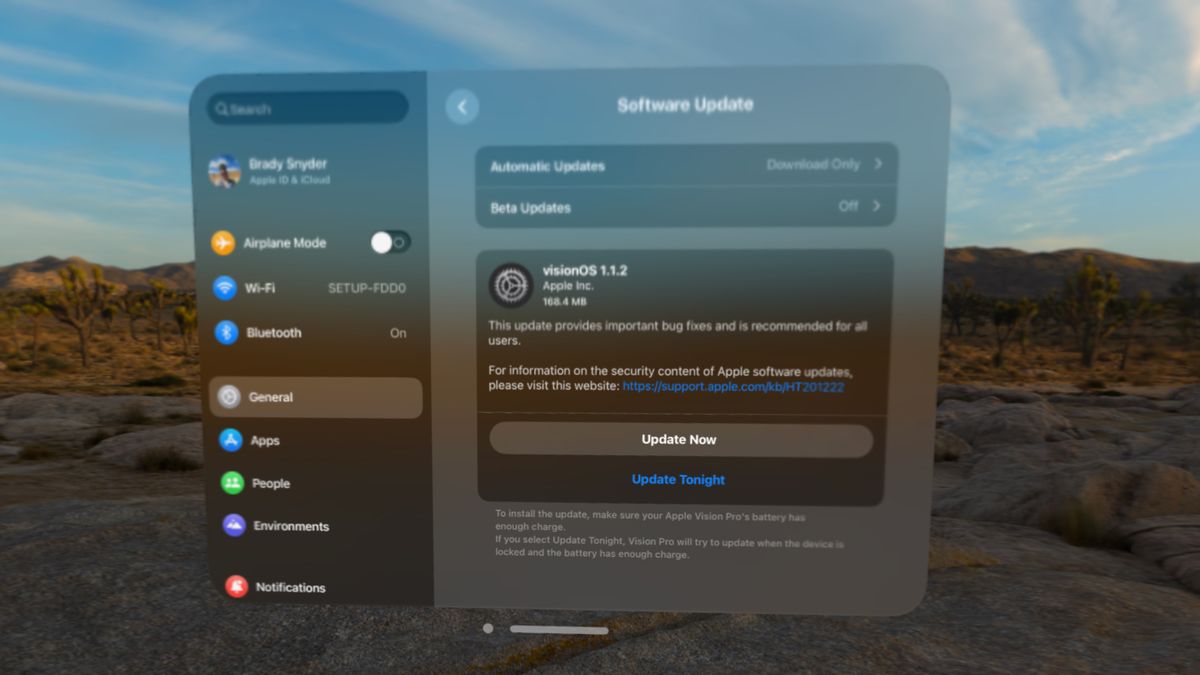Expand the Beta Updates option
The height and width of the screenshot is (675, 1200).
[687, 207]
